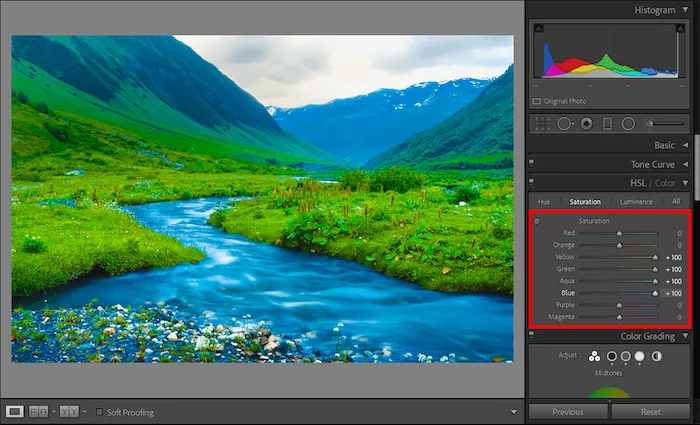Screen dimensions: 700x425
Task: Click the landscape photo preview
Action: point(262,199)
